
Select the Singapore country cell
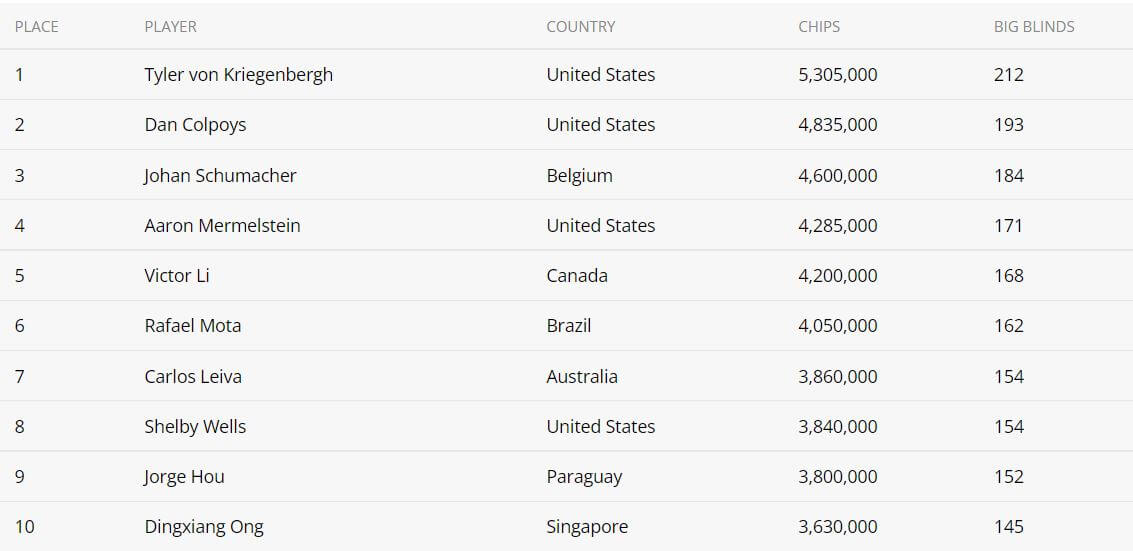pos(587,527)
